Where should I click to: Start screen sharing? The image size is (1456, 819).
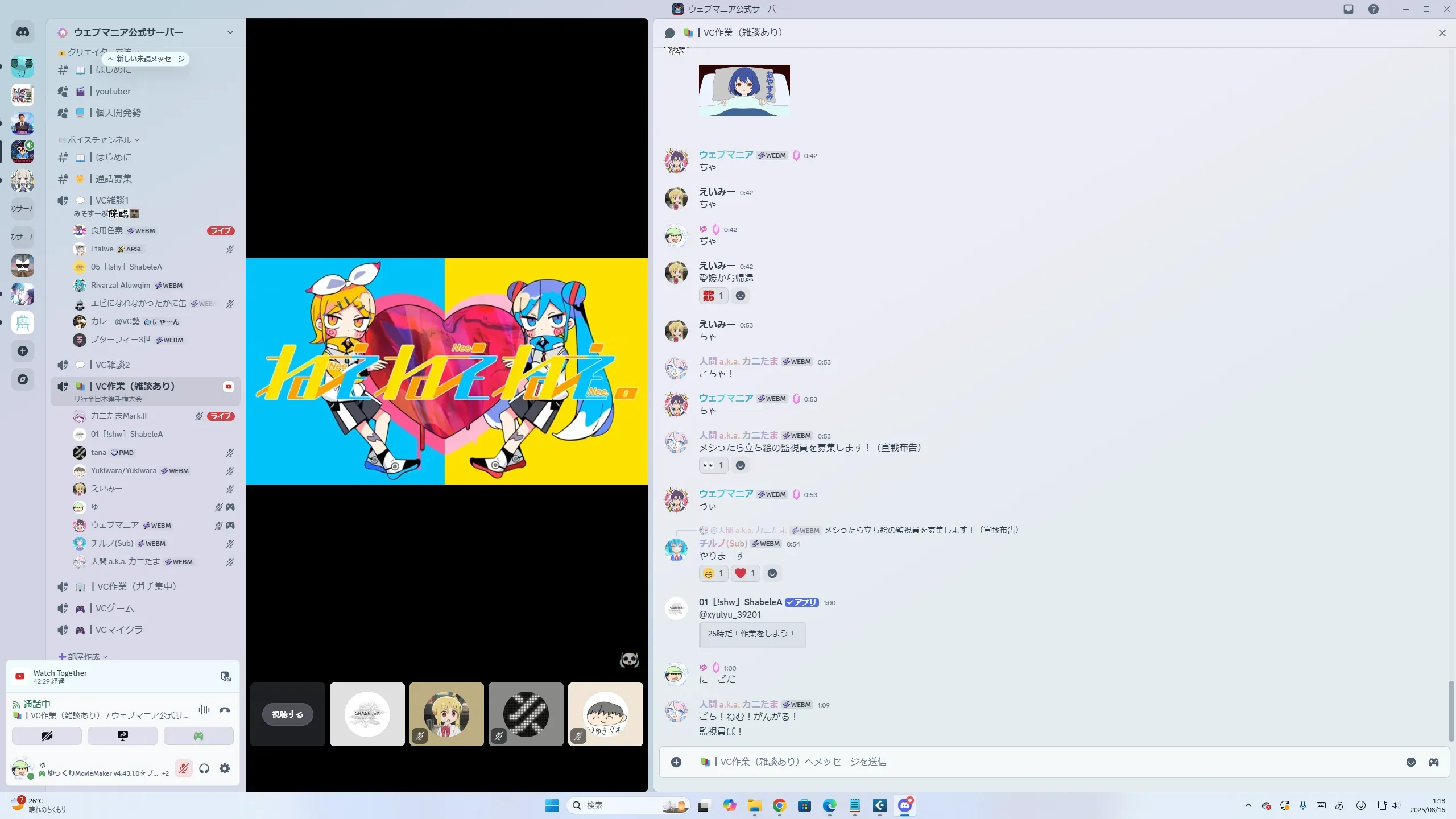click(x=123, y=736)
